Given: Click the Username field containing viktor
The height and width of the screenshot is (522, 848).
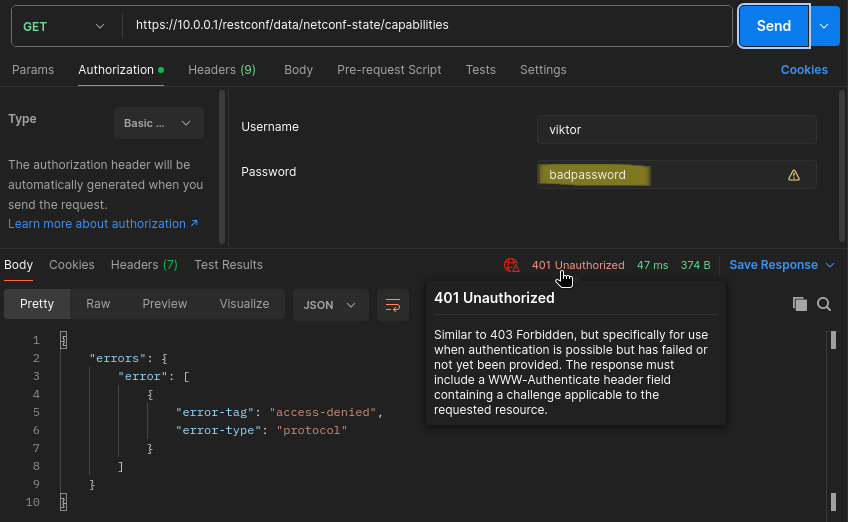Looking at the screenshot, I should [677, 130].
